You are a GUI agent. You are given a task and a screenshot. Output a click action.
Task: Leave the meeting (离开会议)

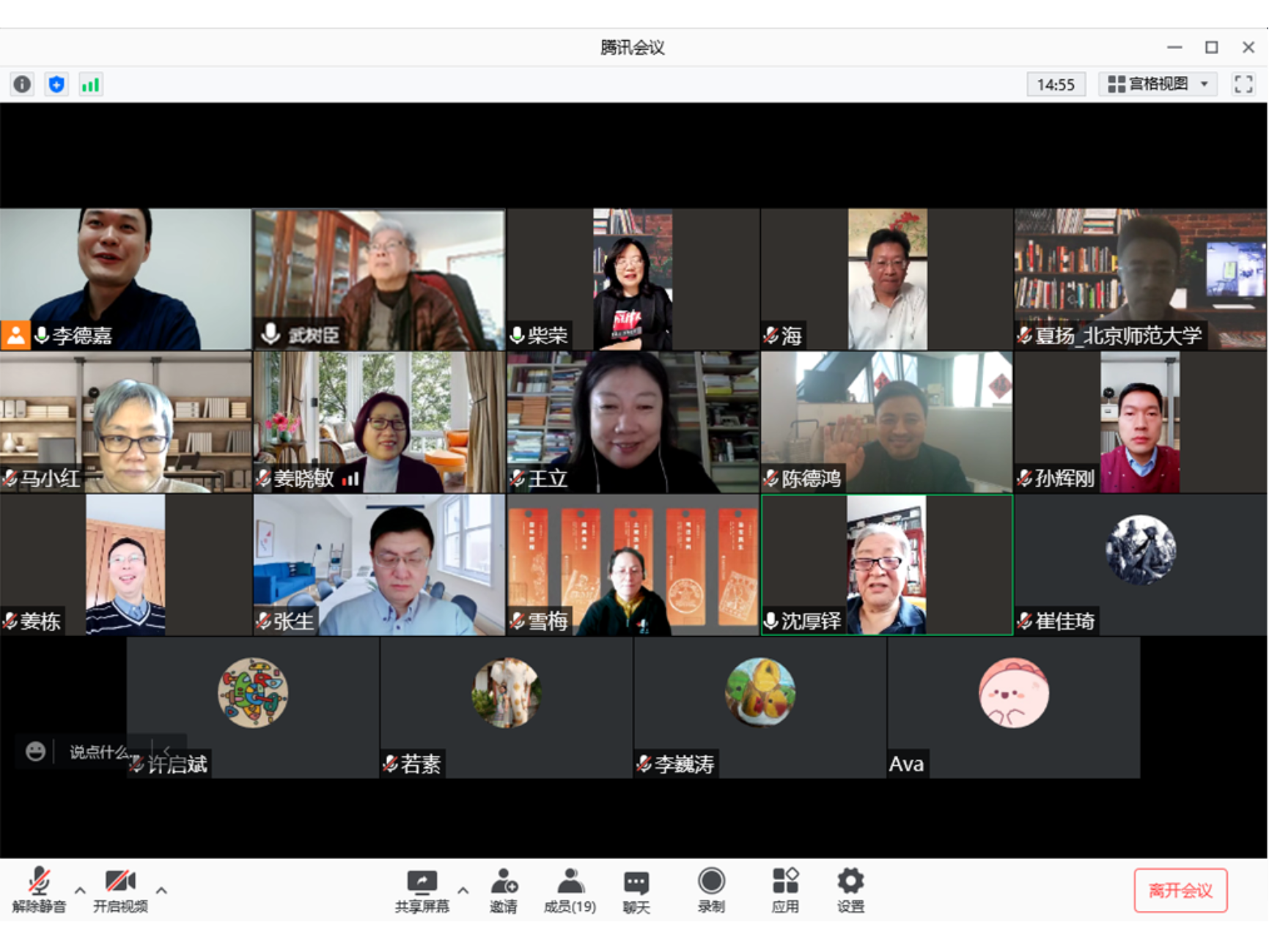pyautogui.click(x=1180, y=890)
